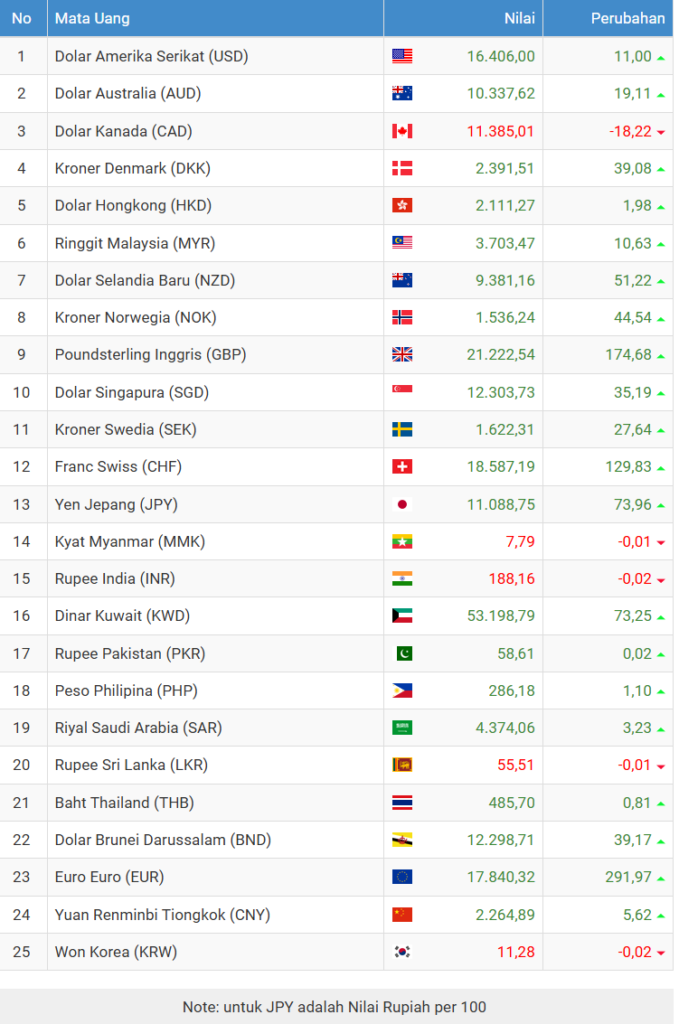Click the THB value 485,70

point(512,803)
